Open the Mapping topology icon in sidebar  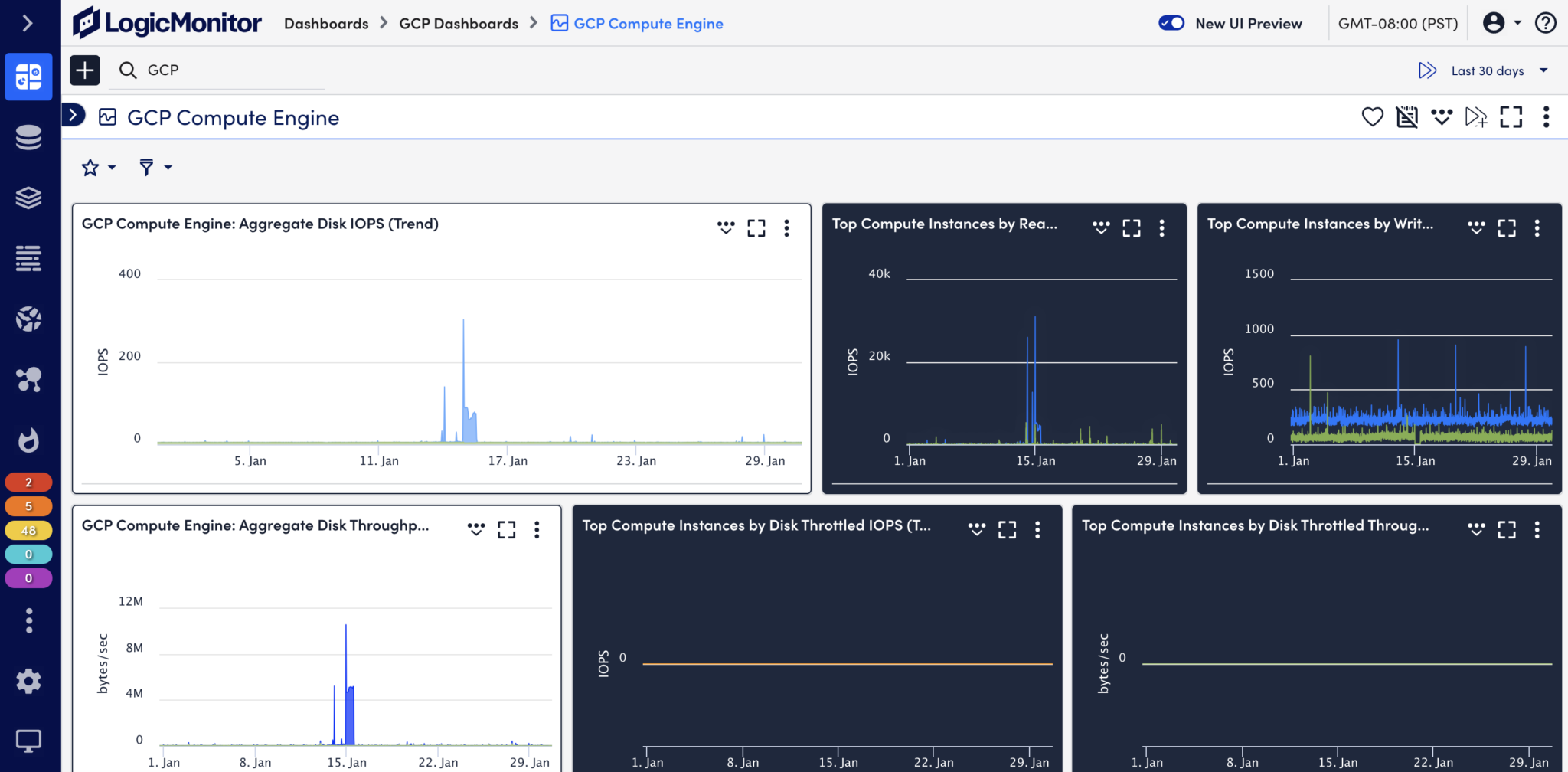coord(28,379)
